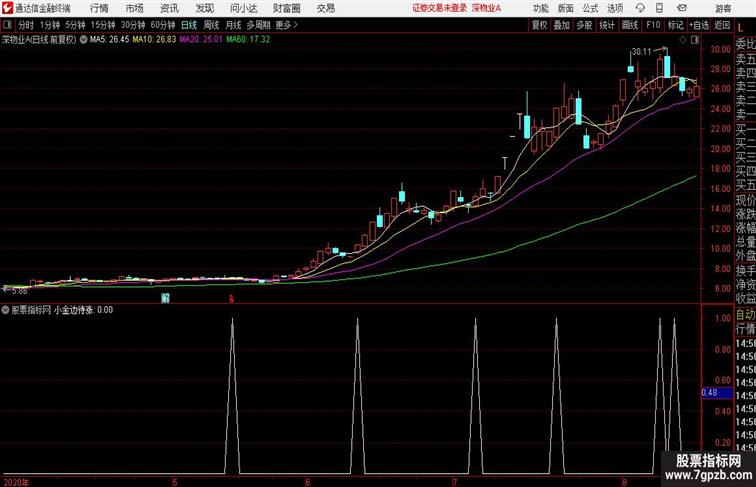This screenshot has height=487, width=756.
Task: Click the 通达信 red logo icon
Action: [x=7, y=8]
